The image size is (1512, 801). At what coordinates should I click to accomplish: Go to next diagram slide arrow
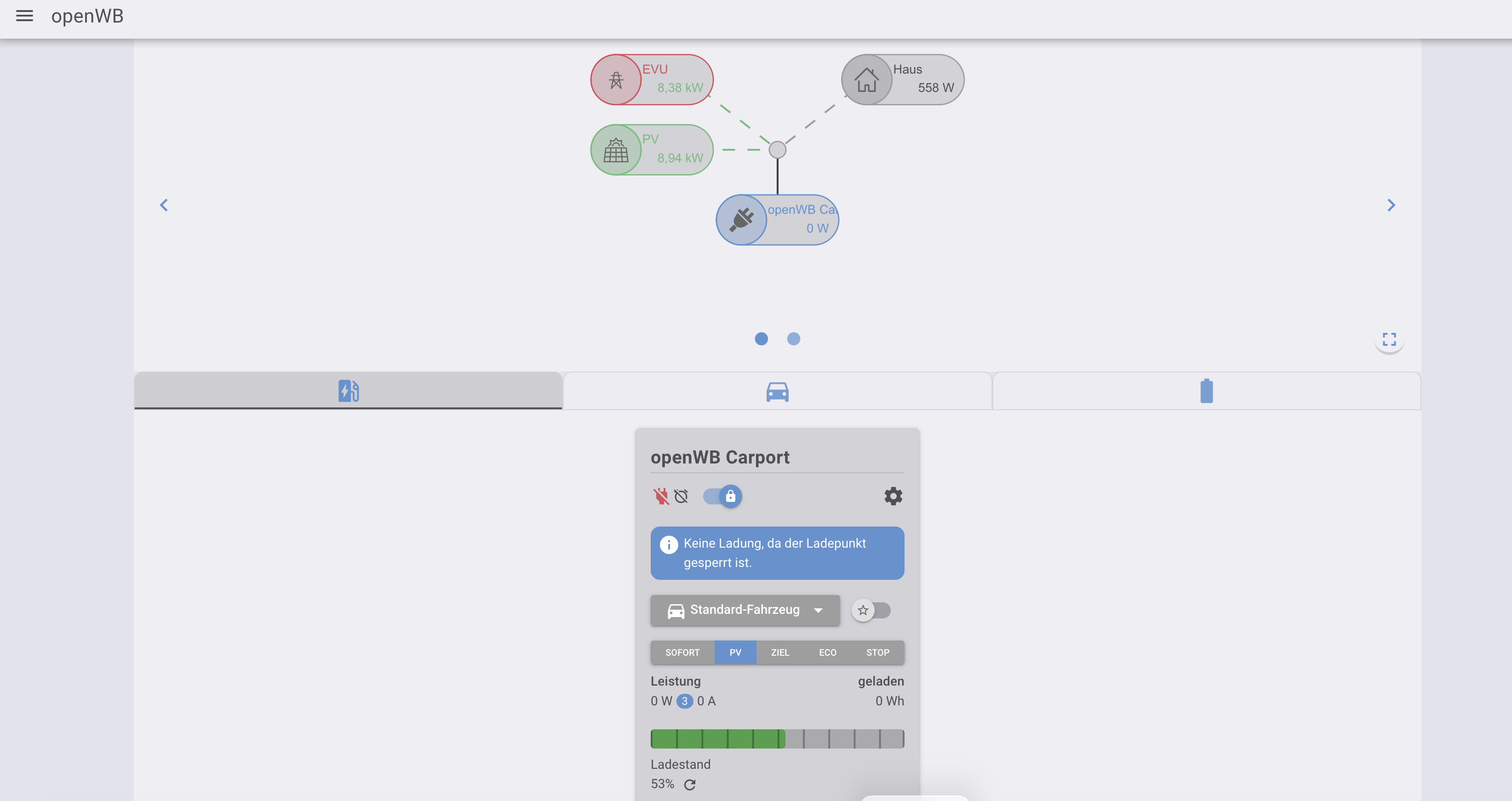(x=1391, y=205)
